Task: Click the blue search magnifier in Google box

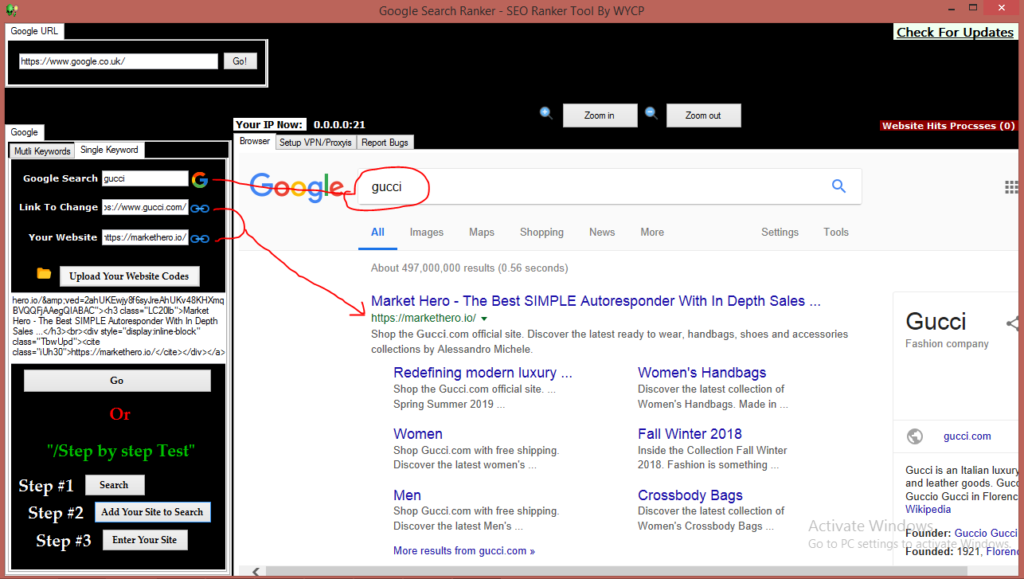Action: [x=839, y=187]
